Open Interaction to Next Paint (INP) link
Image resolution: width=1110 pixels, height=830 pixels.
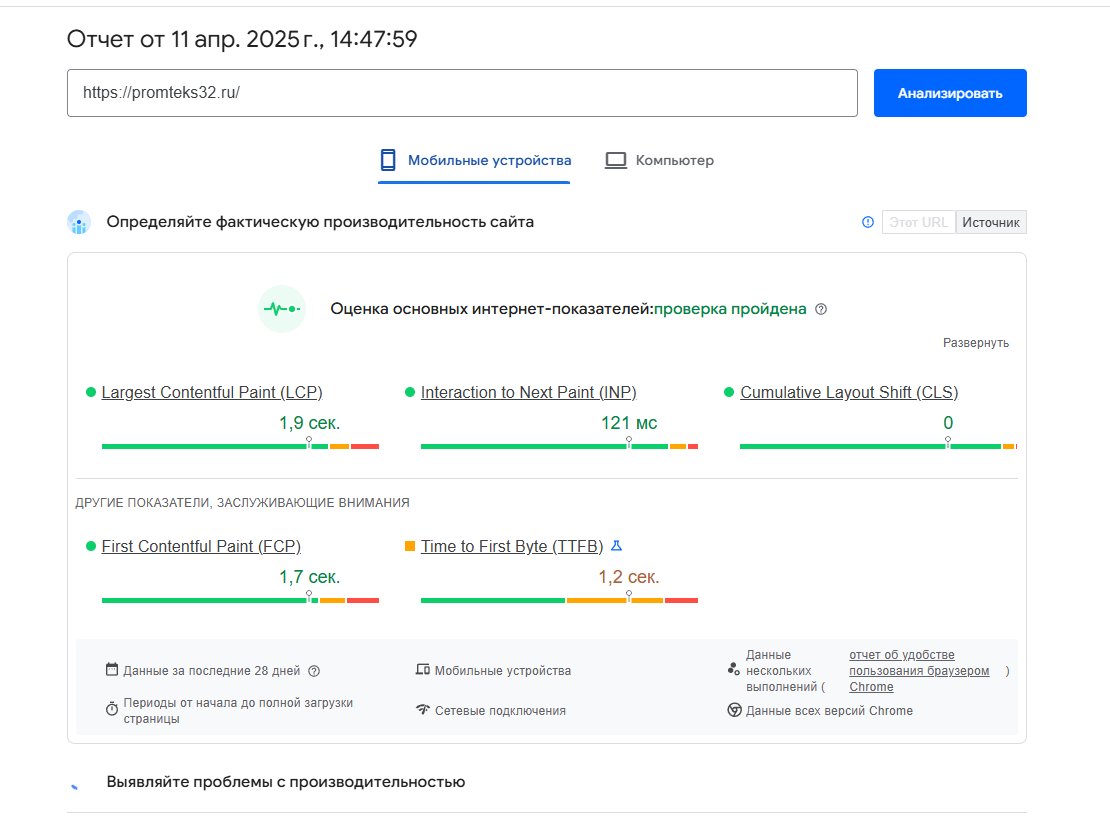pos(528,392)
